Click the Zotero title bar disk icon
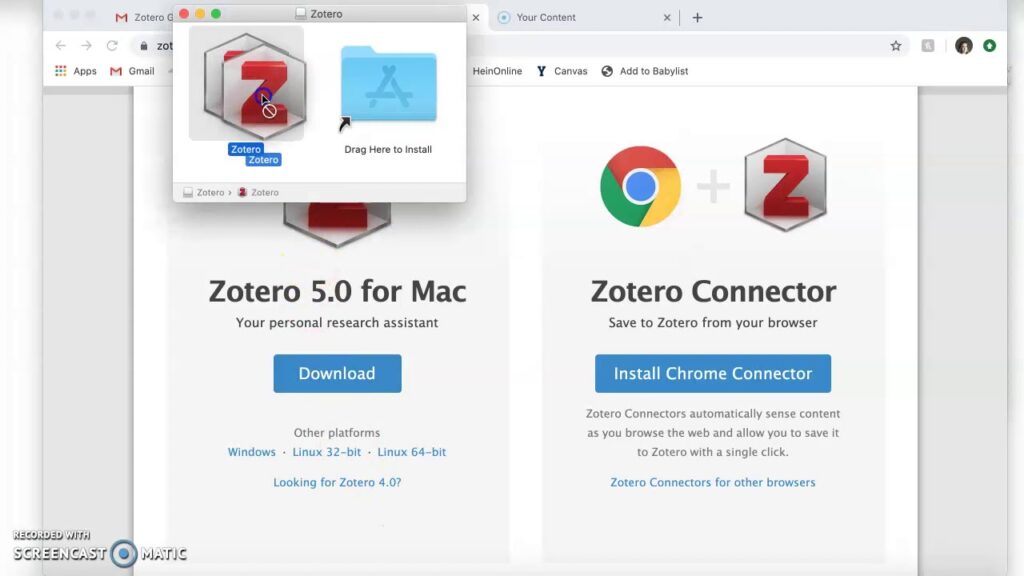The height and width of the screenshot is (576, 1024). click(x=300, y=14)
